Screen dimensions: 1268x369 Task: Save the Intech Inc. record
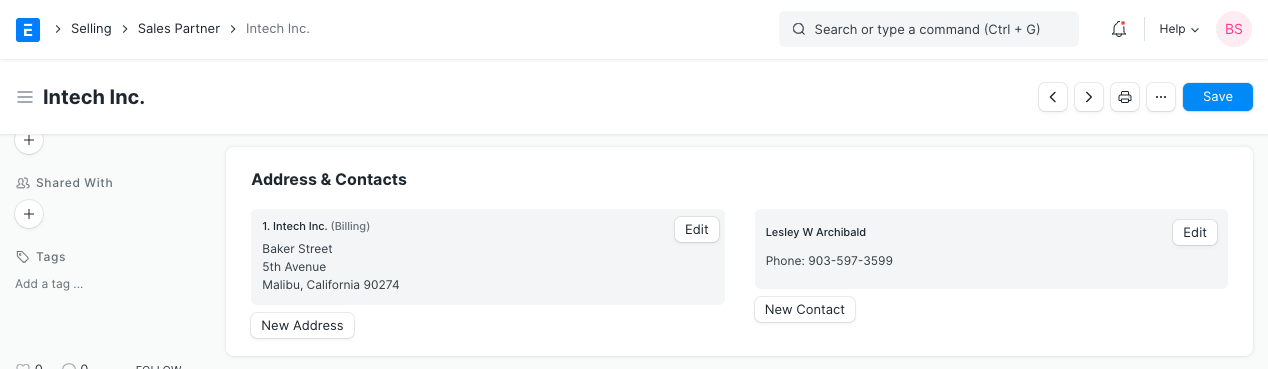point(1218,97)
